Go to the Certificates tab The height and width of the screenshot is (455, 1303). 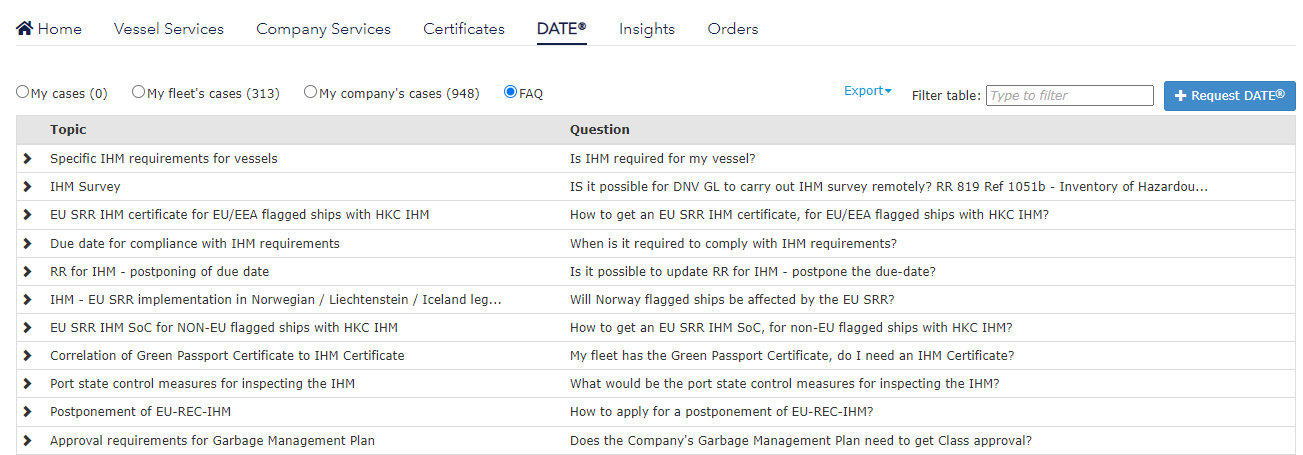(x=464, y=29)
